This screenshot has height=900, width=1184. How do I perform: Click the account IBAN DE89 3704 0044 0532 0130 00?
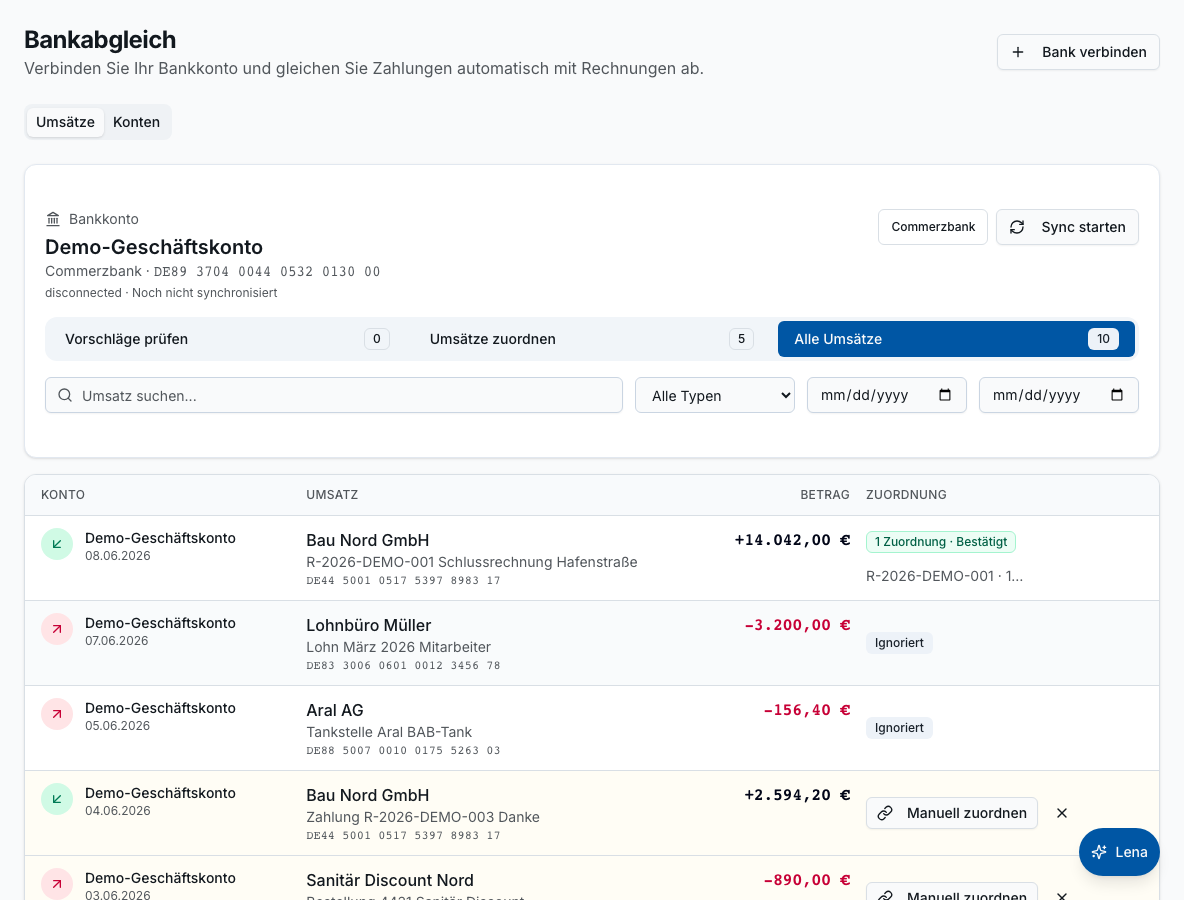(267, 272)
